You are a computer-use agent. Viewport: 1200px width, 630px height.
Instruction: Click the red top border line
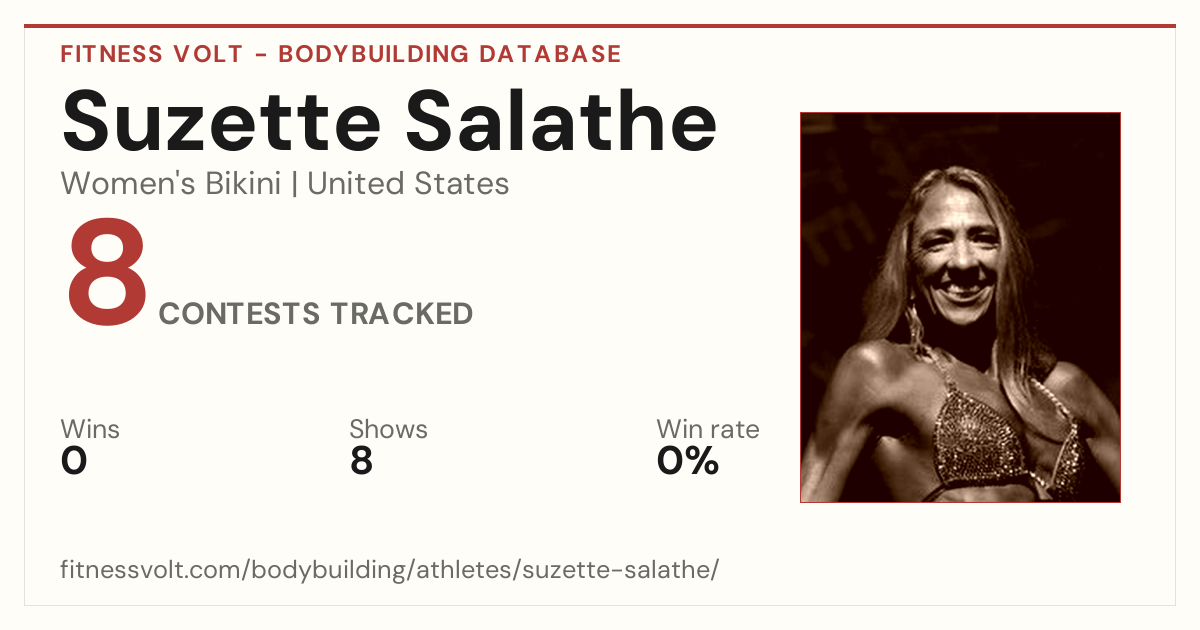click(x=600, y=26)
